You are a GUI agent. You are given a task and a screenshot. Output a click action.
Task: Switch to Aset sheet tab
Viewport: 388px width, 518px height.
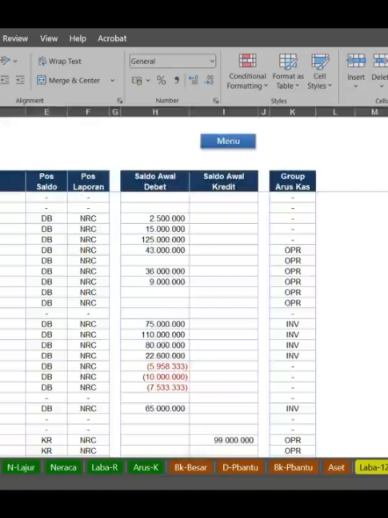tap(336, 468)
